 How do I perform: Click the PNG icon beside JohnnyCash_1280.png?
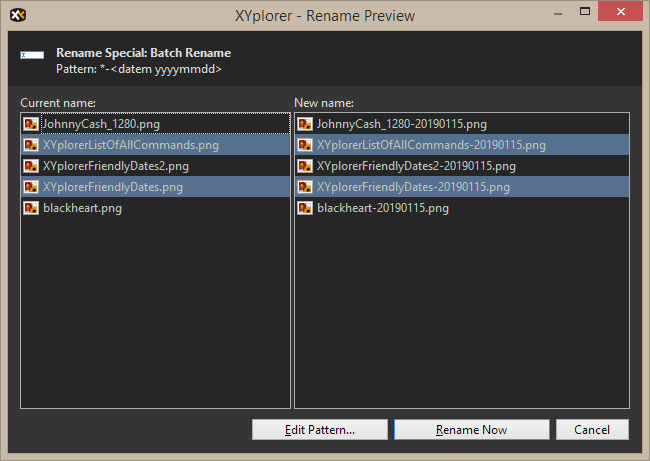pyautogui.click(x=31, y=124)
